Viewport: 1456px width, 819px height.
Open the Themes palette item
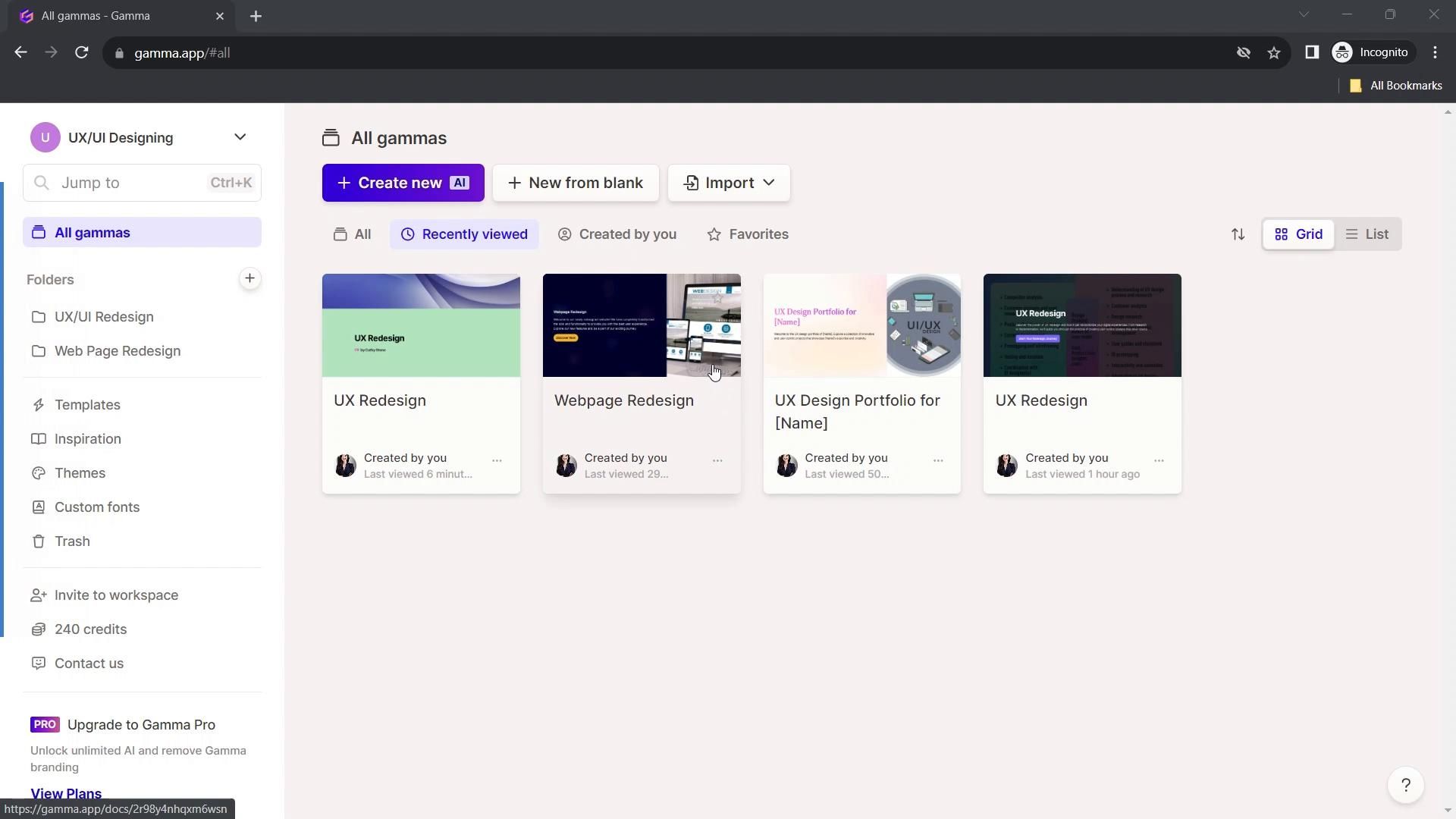(80, 473)
